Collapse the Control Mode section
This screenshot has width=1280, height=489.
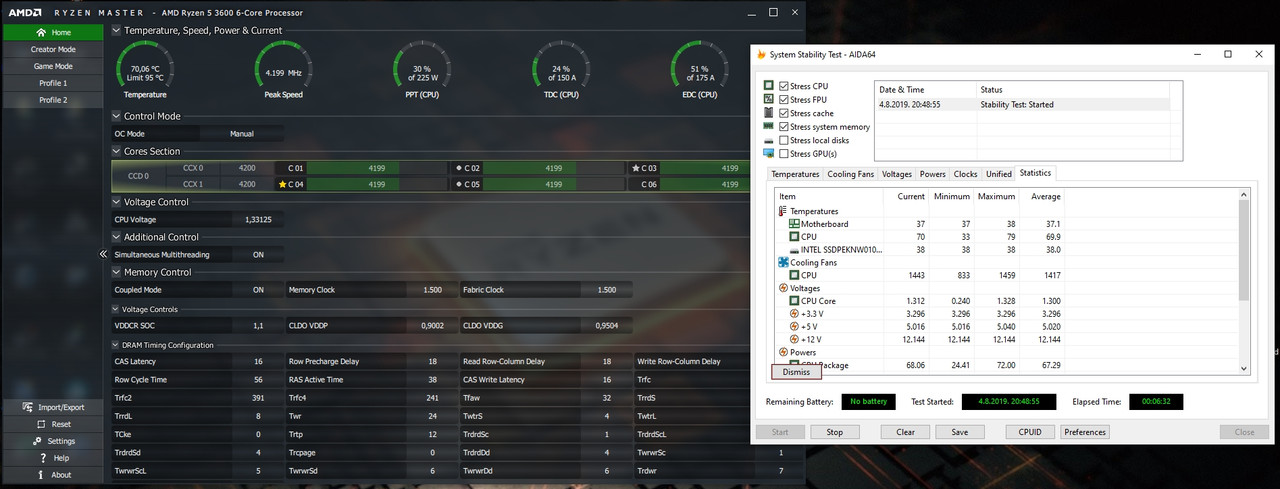116,116
